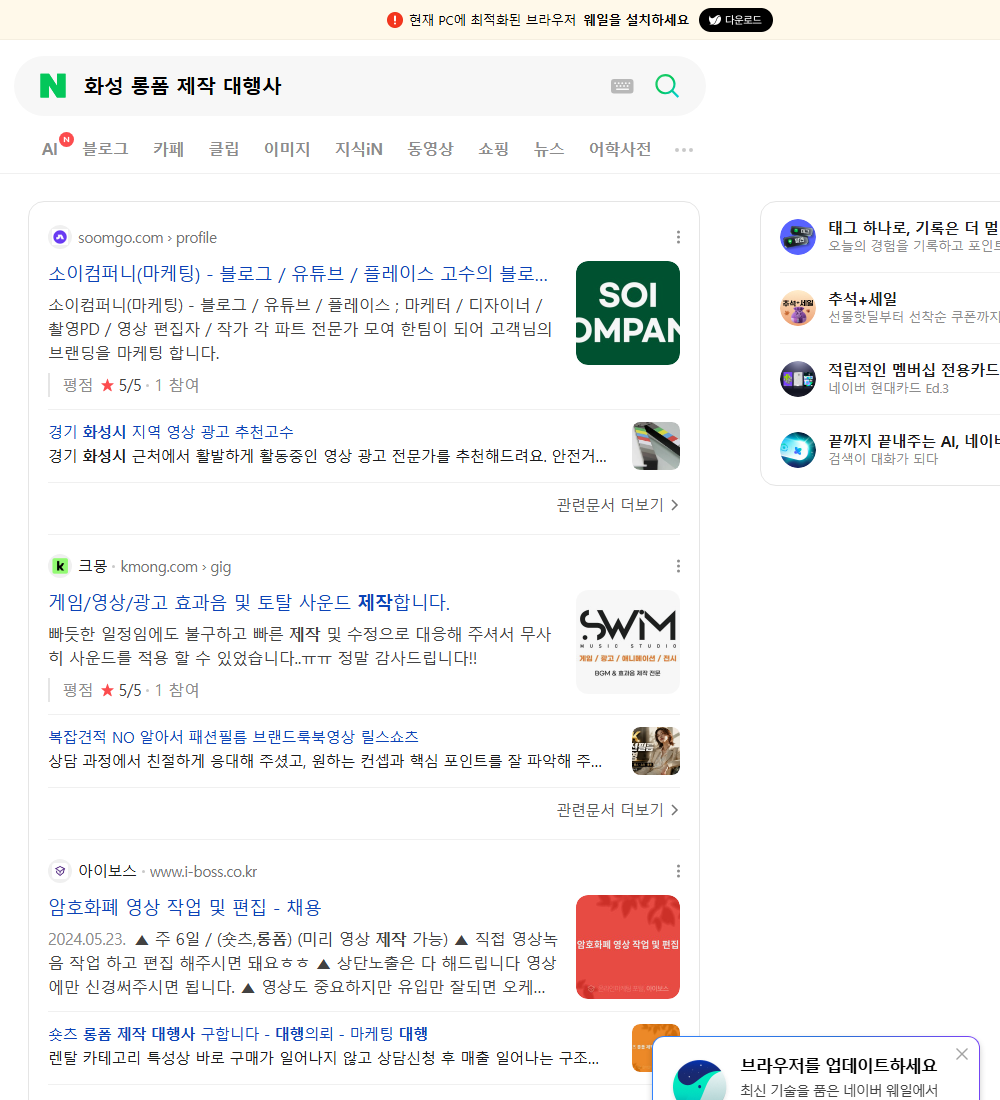This screenshot has width=1000, height=1100.
Task: Open the kmong.com › gig source link
Action: coord(175,567)
